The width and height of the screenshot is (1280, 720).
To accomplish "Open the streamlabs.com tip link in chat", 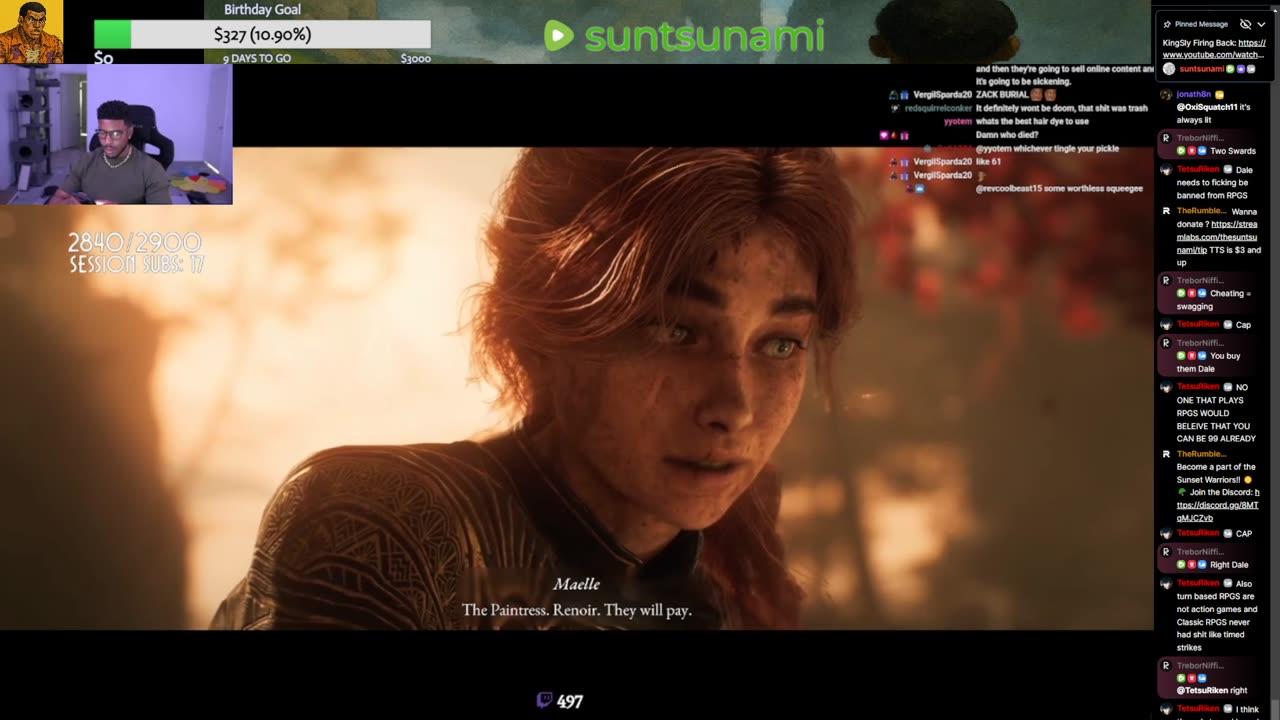I will (1219, 237).
